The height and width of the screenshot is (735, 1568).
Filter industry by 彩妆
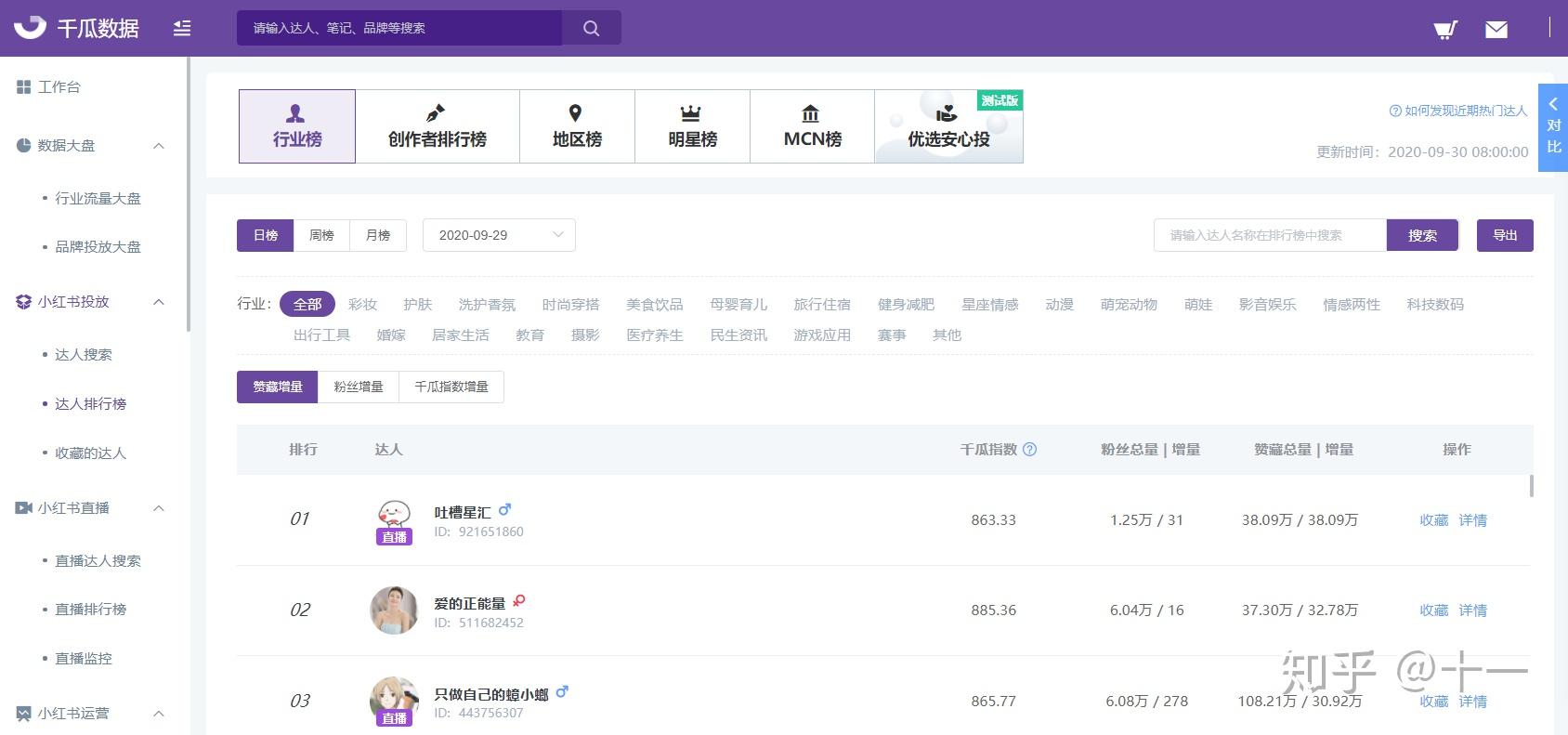click(362, 304)
